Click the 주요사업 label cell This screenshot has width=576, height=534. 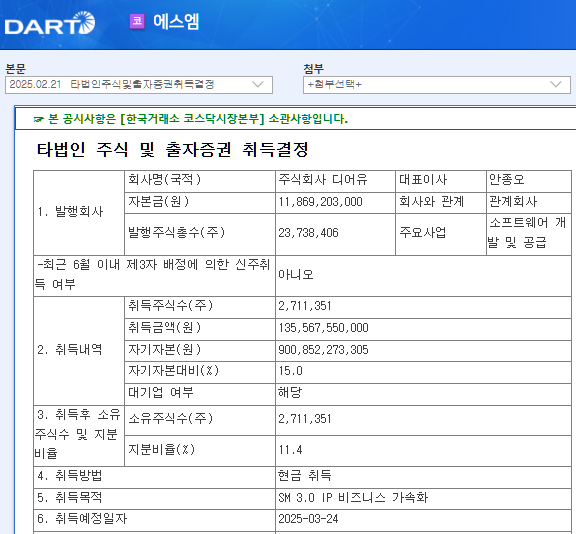(x=441, y=234)
